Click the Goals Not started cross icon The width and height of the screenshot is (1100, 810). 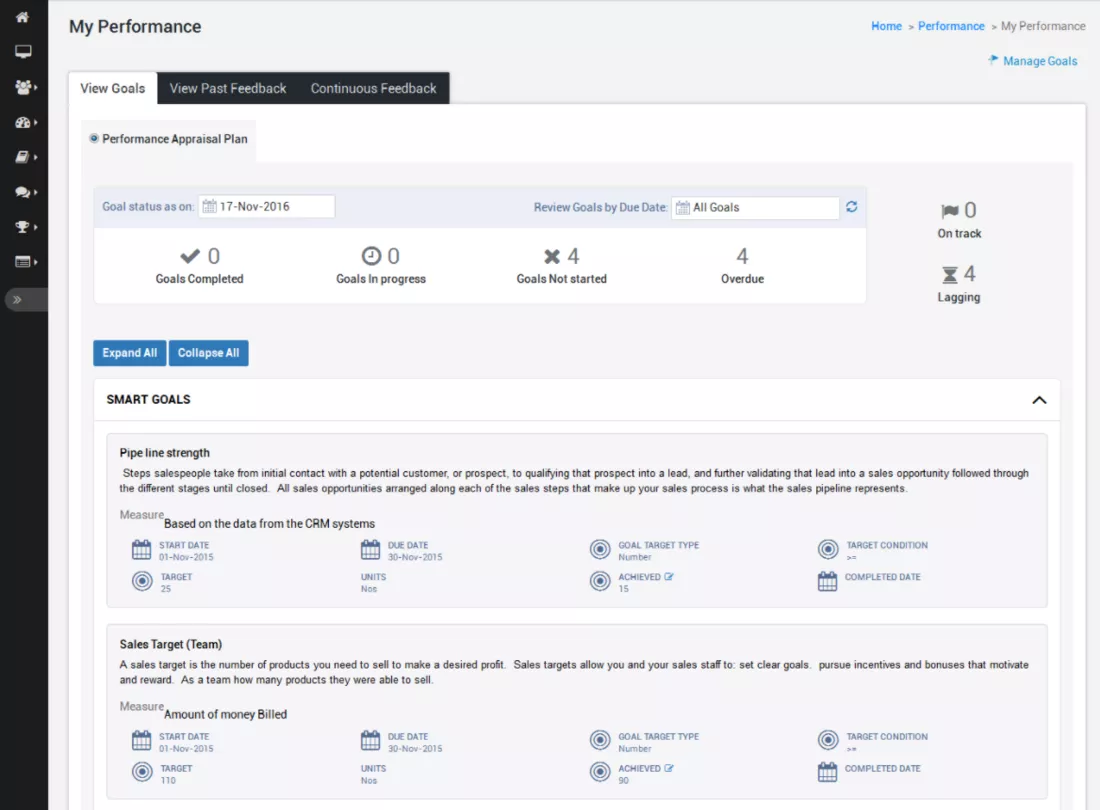point(552,257)
